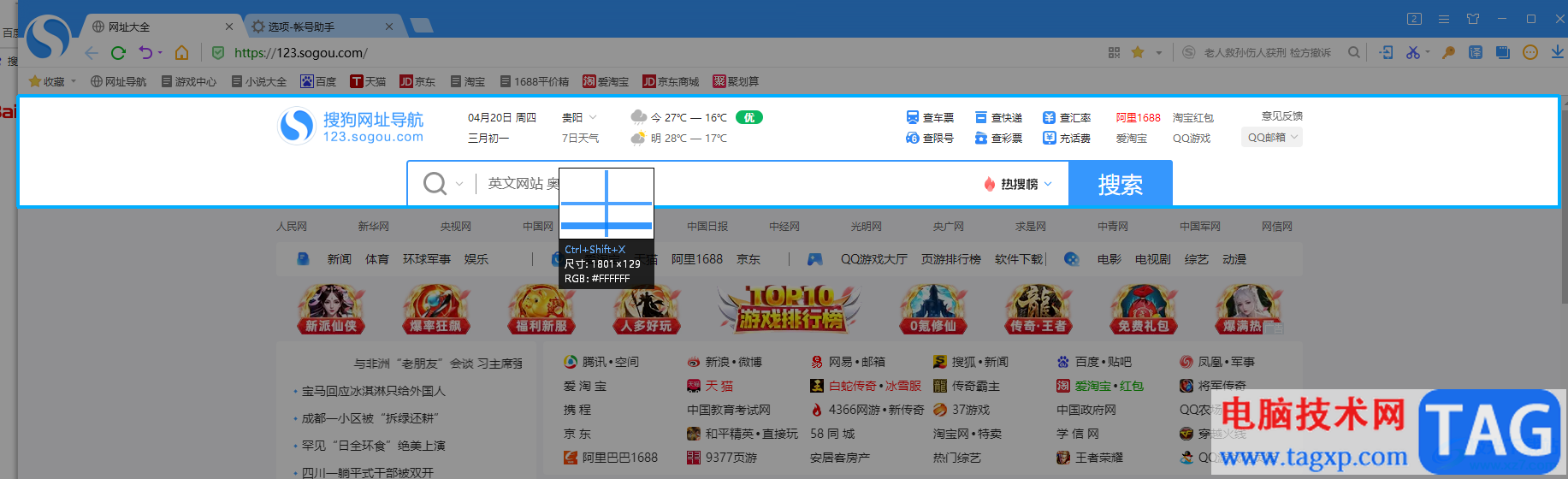Open 查限号 link

tap(930, 138)
